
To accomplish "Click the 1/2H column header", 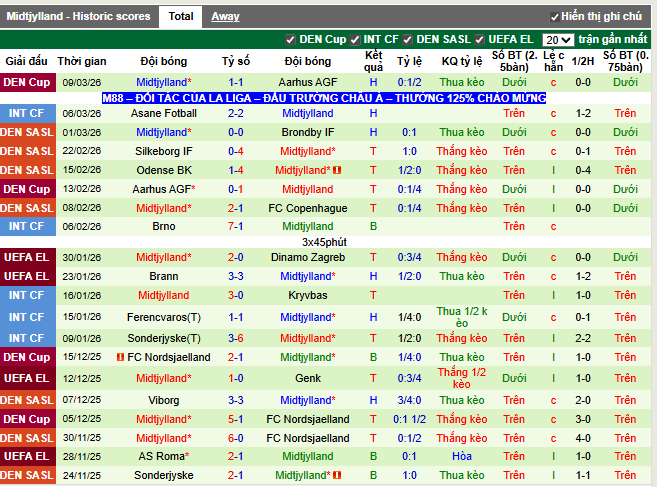I will click(583, 61).
